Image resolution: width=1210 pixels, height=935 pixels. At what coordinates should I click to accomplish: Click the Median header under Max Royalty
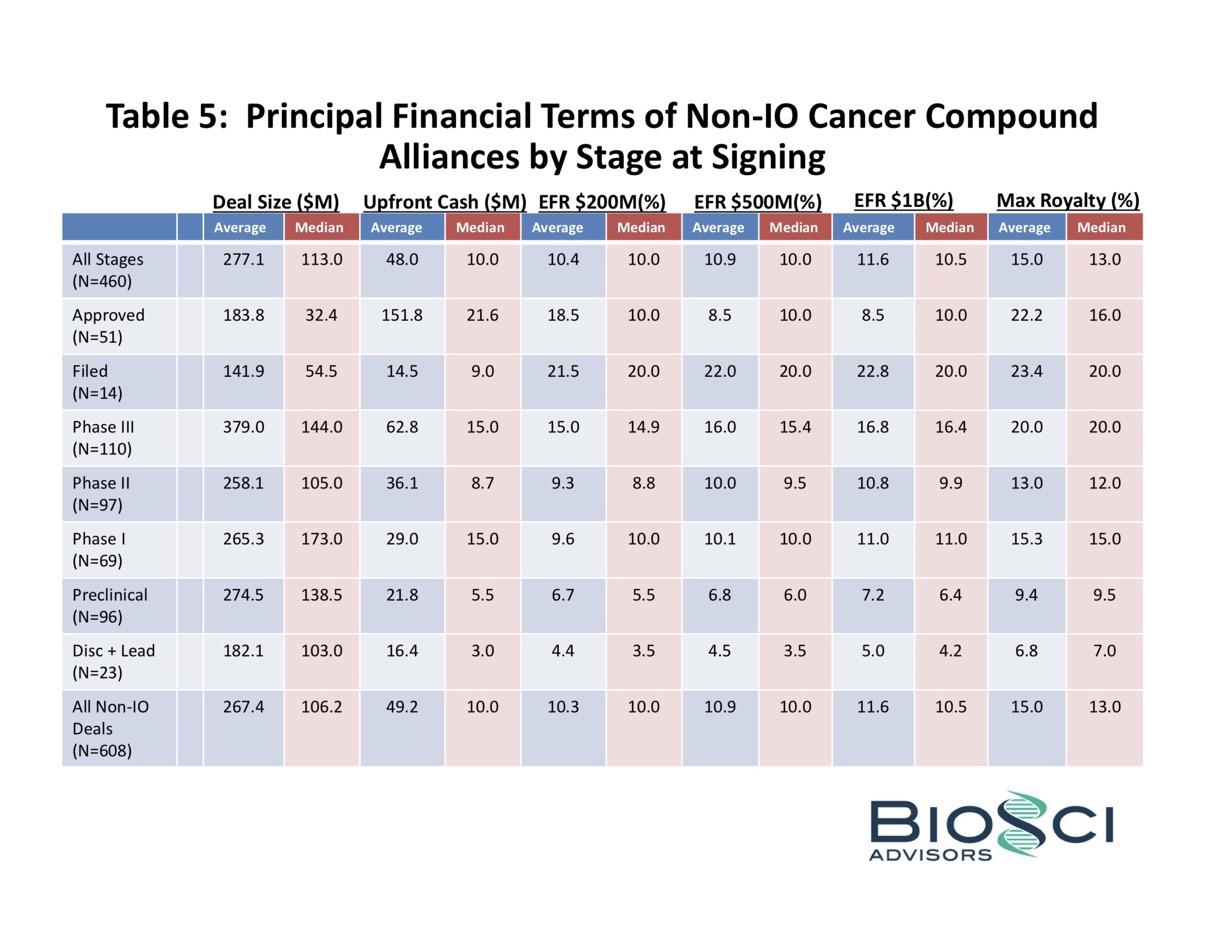tap(1103, 227)
